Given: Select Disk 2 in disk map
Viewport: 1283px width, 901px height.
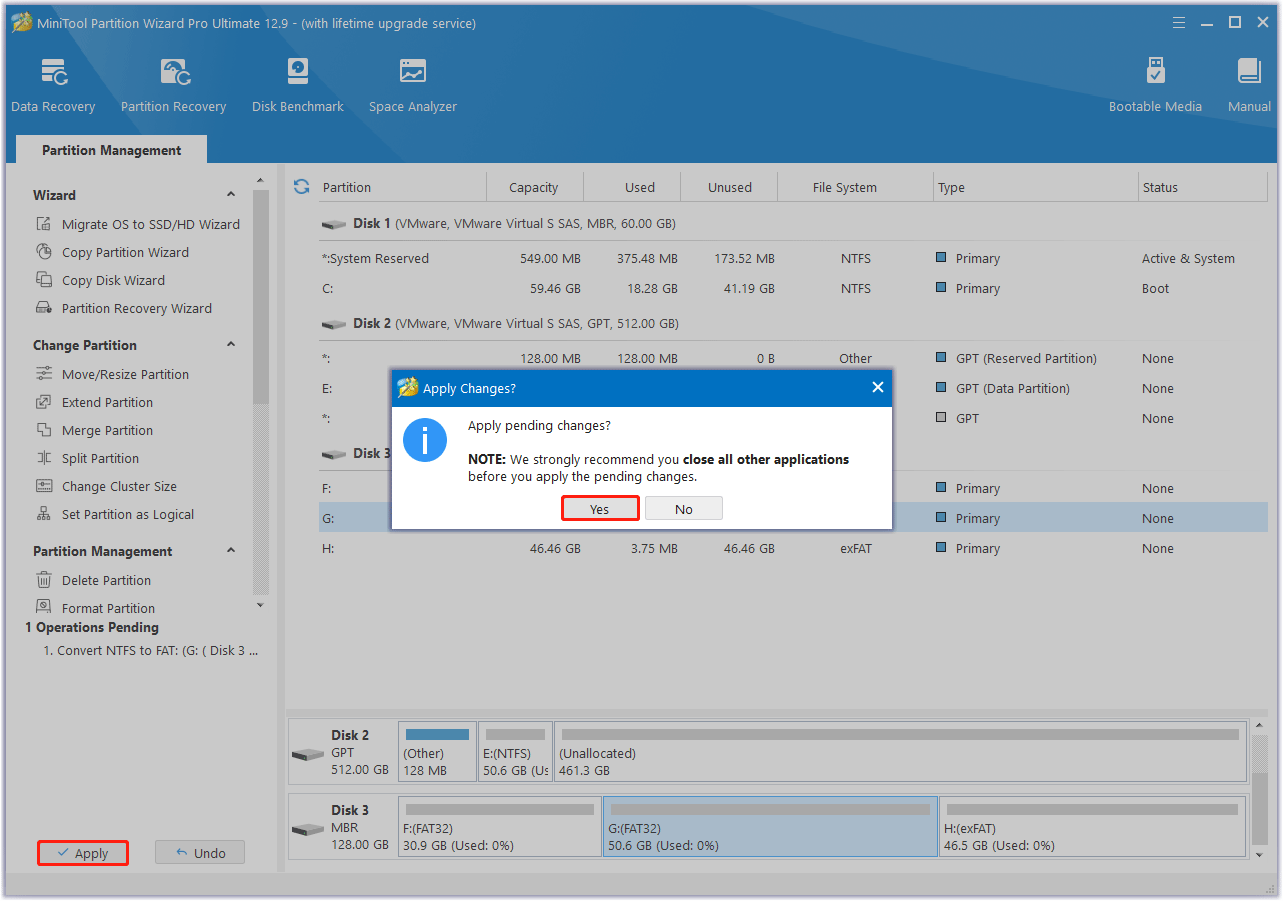Looking at the screenshot, I should [342, 752].
